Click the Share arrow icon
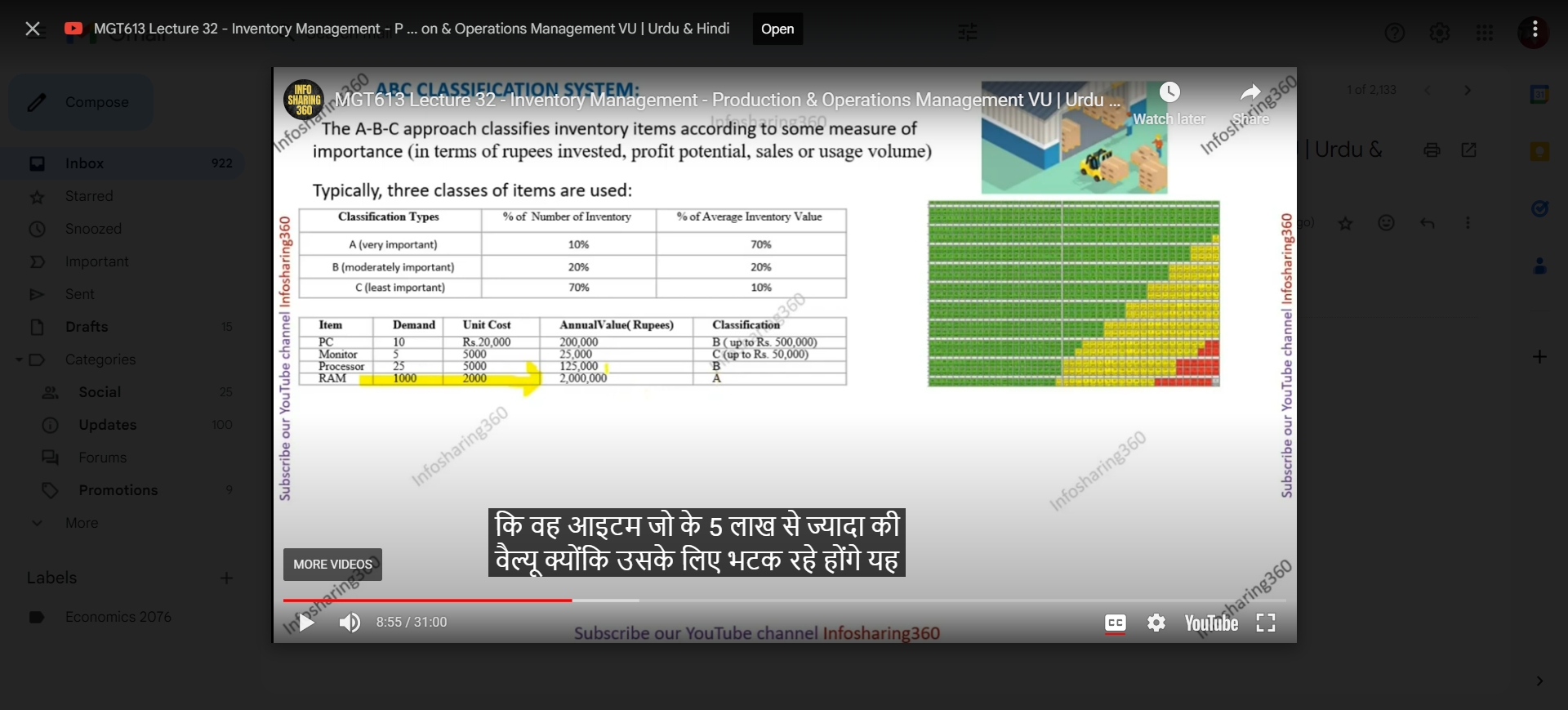 1250,92
